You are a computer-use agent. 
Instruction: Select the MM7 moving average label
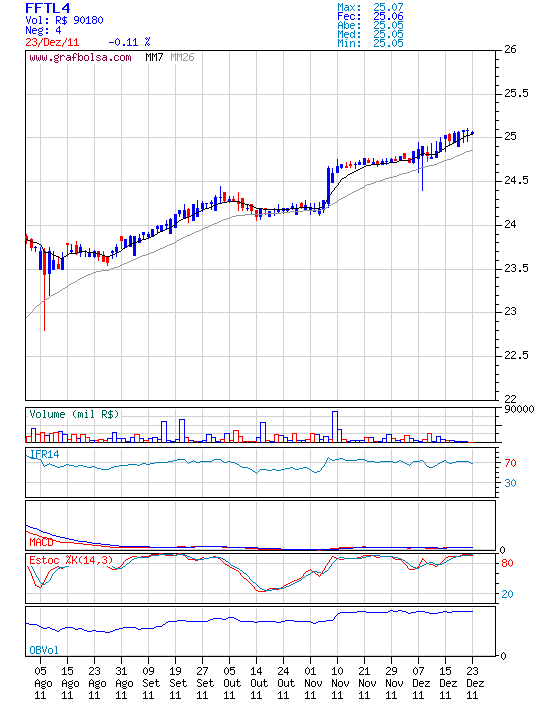[154, 57]
